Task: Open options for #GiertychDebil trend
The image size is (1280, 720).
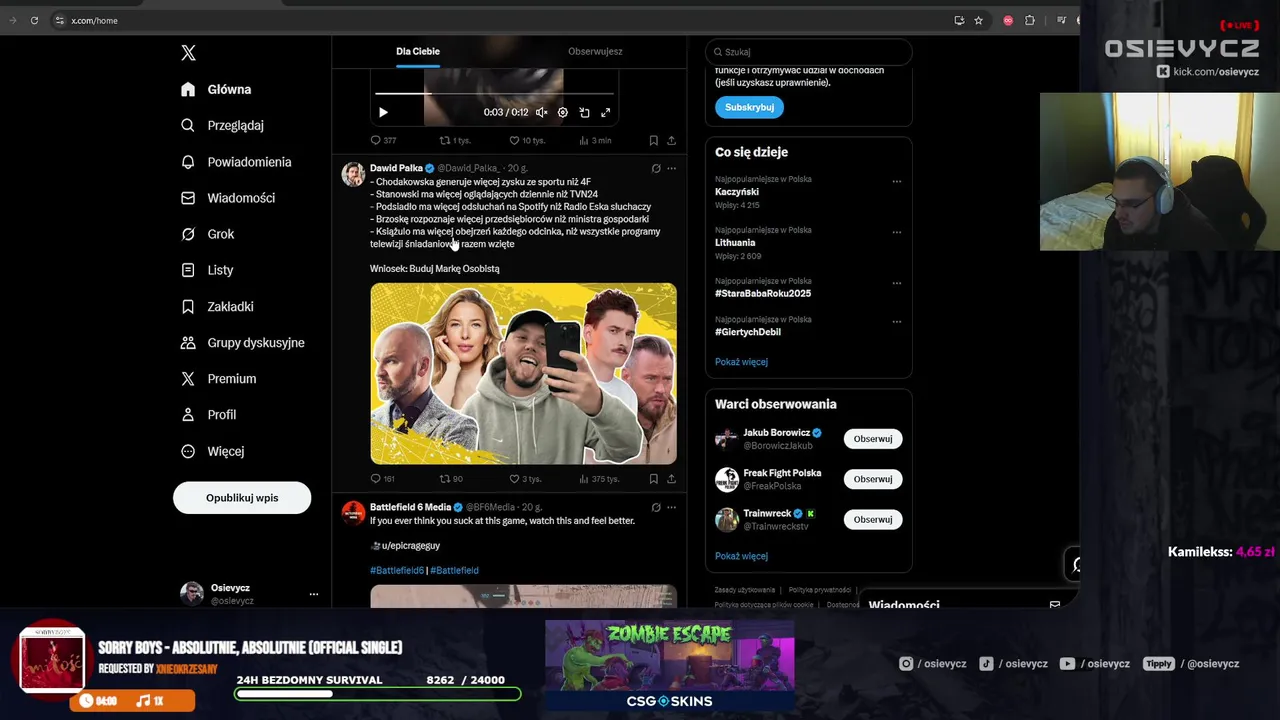Action: [x=897, y=321]
